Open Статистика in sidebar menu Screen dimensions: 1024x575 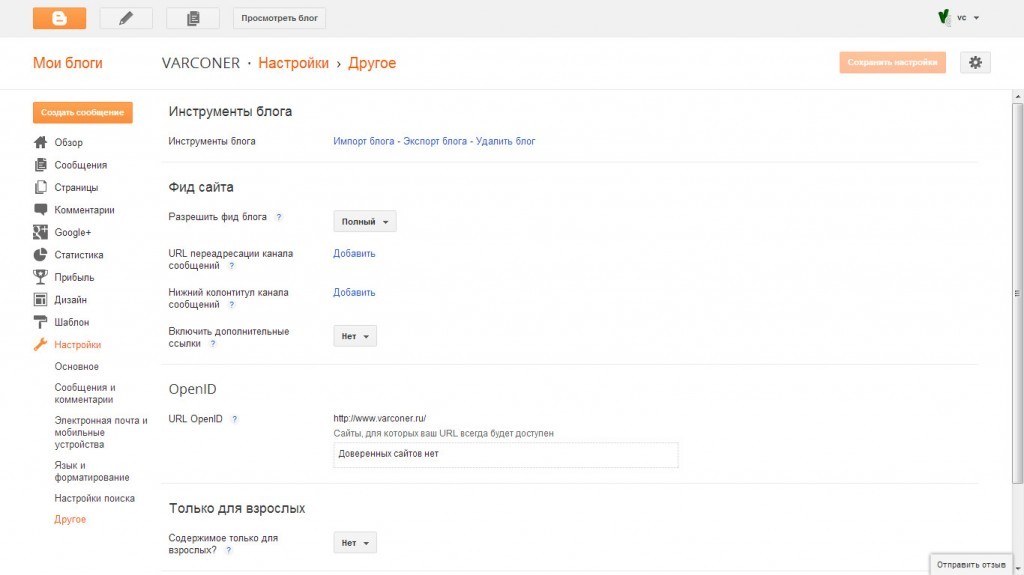78,255
